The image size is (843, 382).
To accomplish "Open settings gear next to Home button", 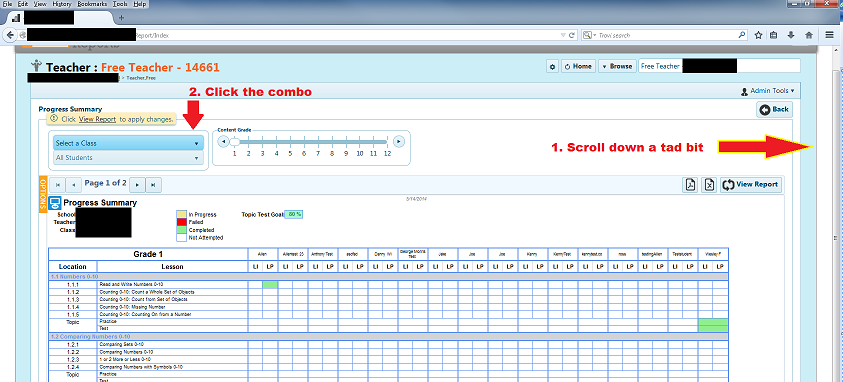I will point(552,67).
